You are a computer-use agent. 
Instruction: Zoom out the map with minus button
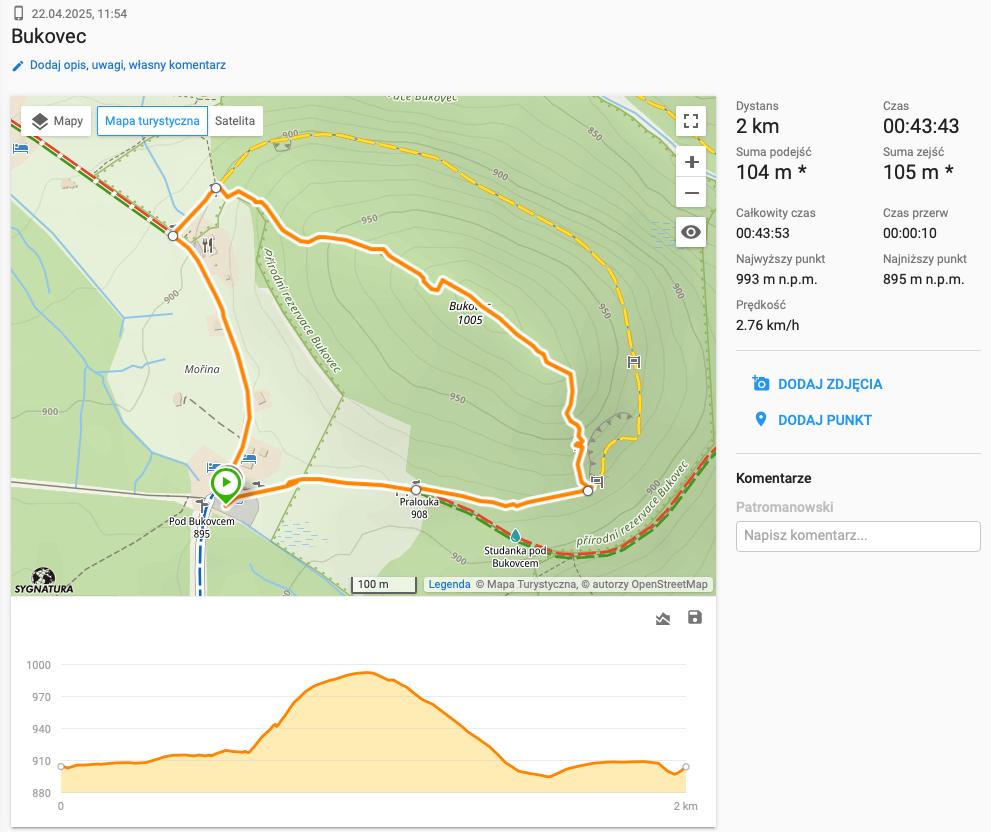click(690, 192)
